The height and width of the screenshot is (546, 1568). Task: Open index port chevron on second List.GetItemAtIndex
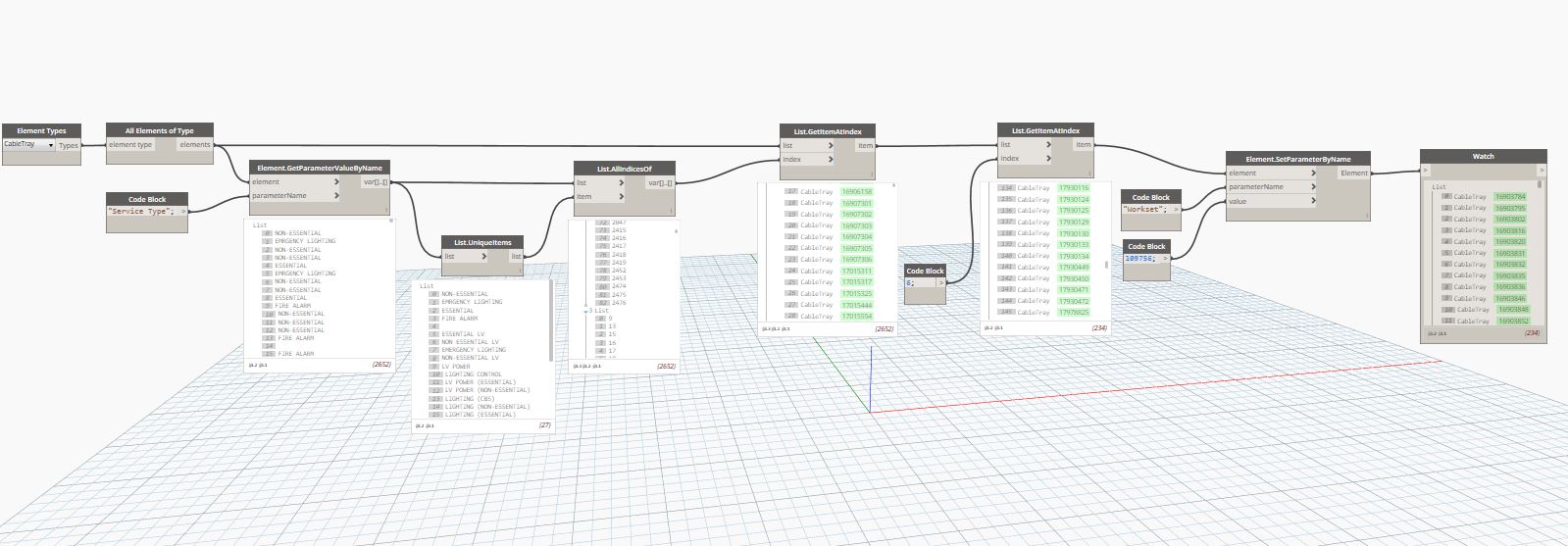point(1047,158)
